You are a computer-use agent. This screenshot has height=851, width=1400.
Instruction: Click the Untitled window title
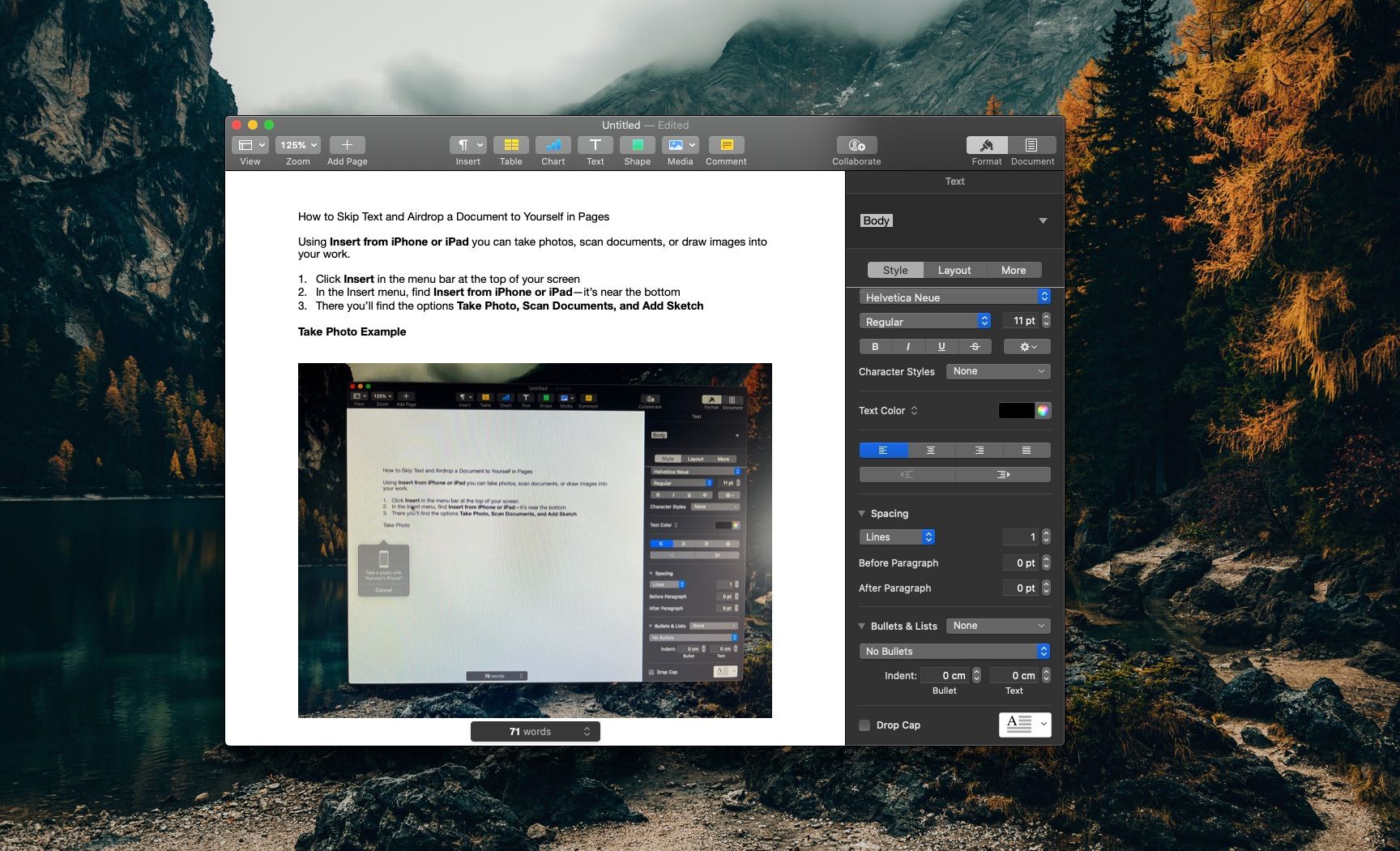click(x=621, y=125)
